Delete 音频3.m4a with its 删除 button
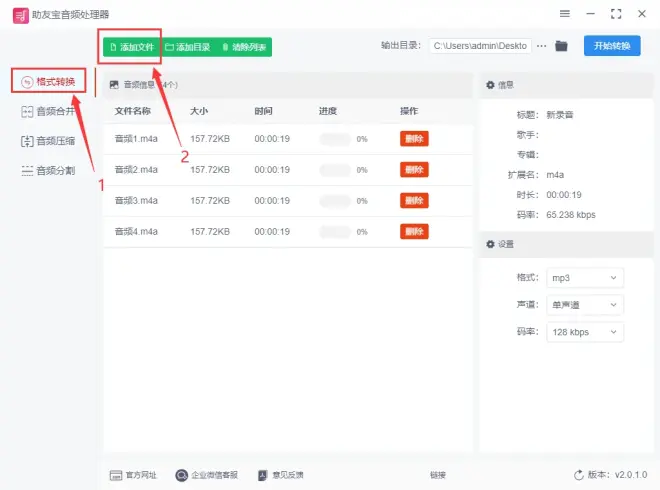660x490 pixels. click(x=414, y=201)
